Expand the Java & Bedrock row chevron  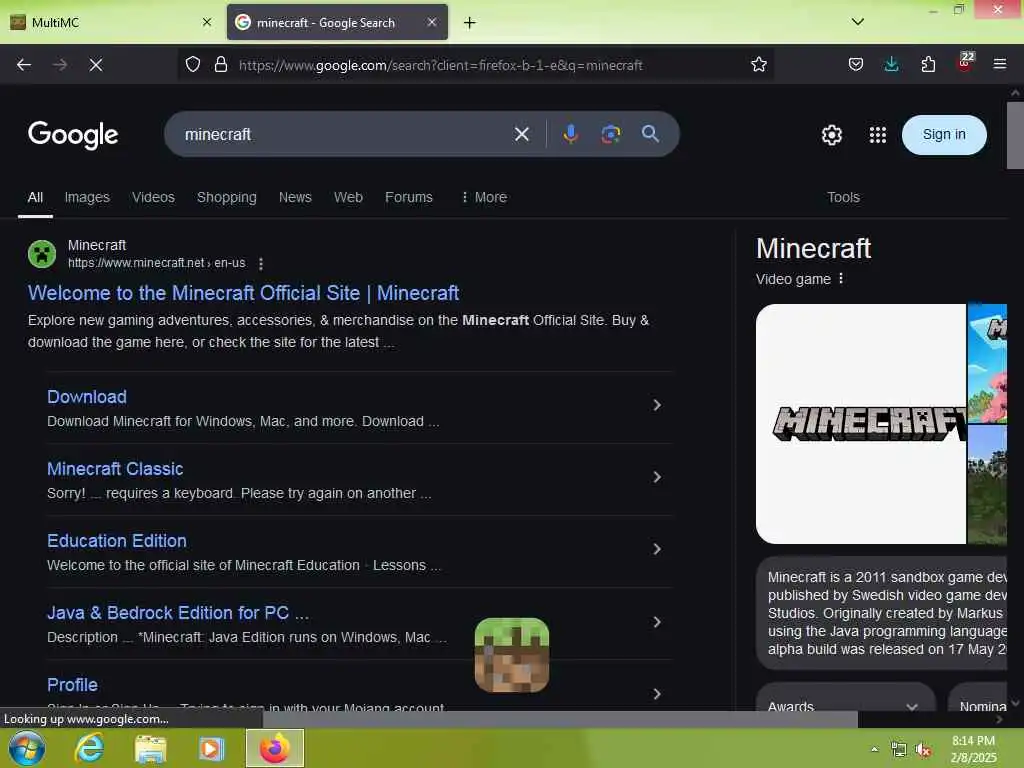[x=657, y=622]
